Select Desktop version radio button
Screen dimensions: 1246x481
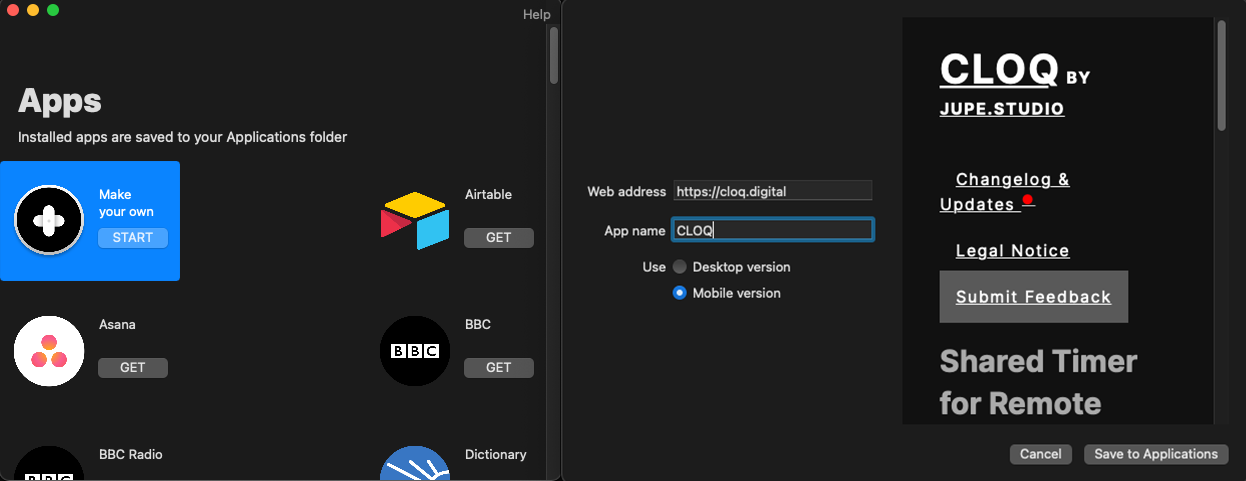pos(680,267)
